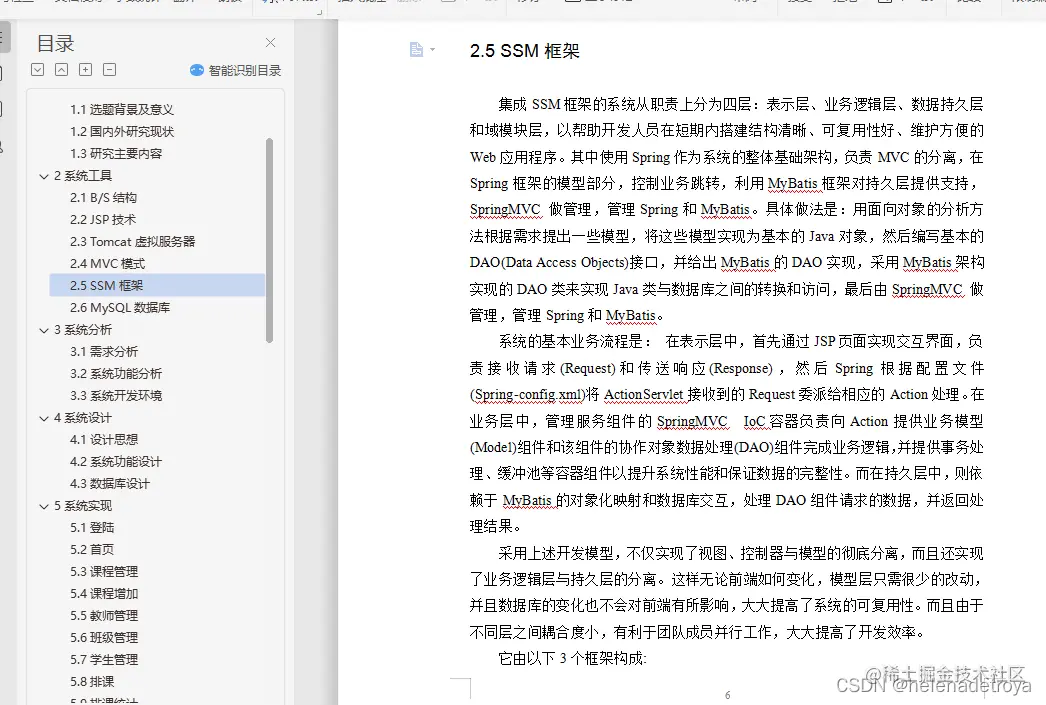1046x705 pixels.
Task: Collapse the 5 系统实现 section
Action: pyautogui.click(x=44, y=506)
